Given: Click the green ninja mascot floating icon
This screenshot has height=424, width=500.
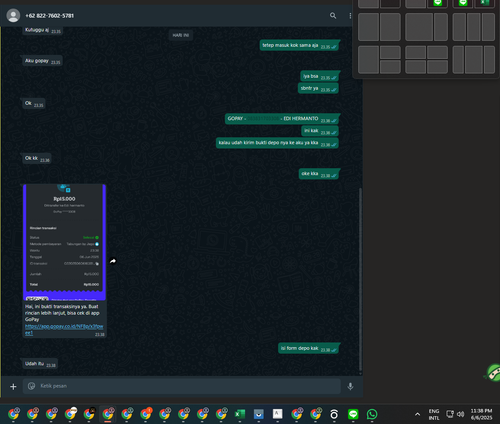Looking at the screenshot, I should [x=493, y=373].
